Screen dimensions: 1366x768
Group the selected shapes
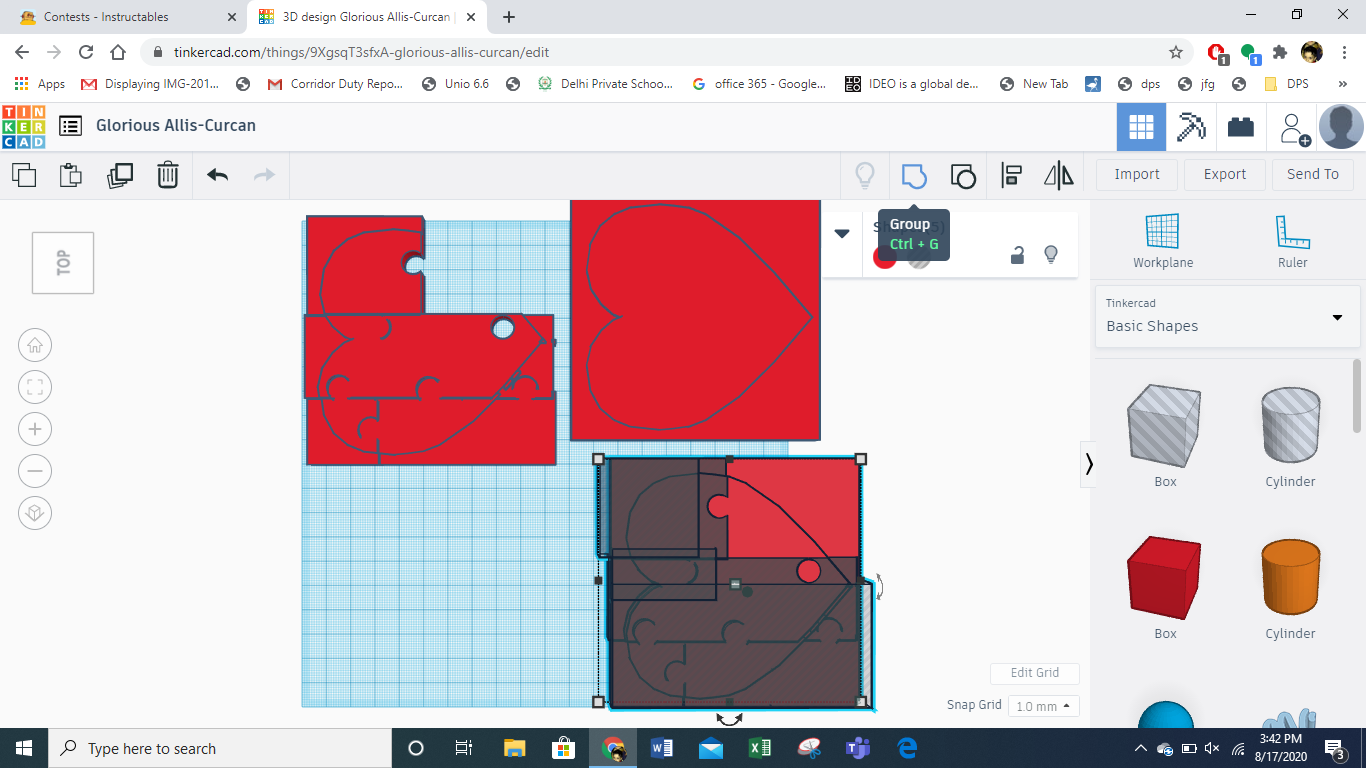click(x=914, y=176)
